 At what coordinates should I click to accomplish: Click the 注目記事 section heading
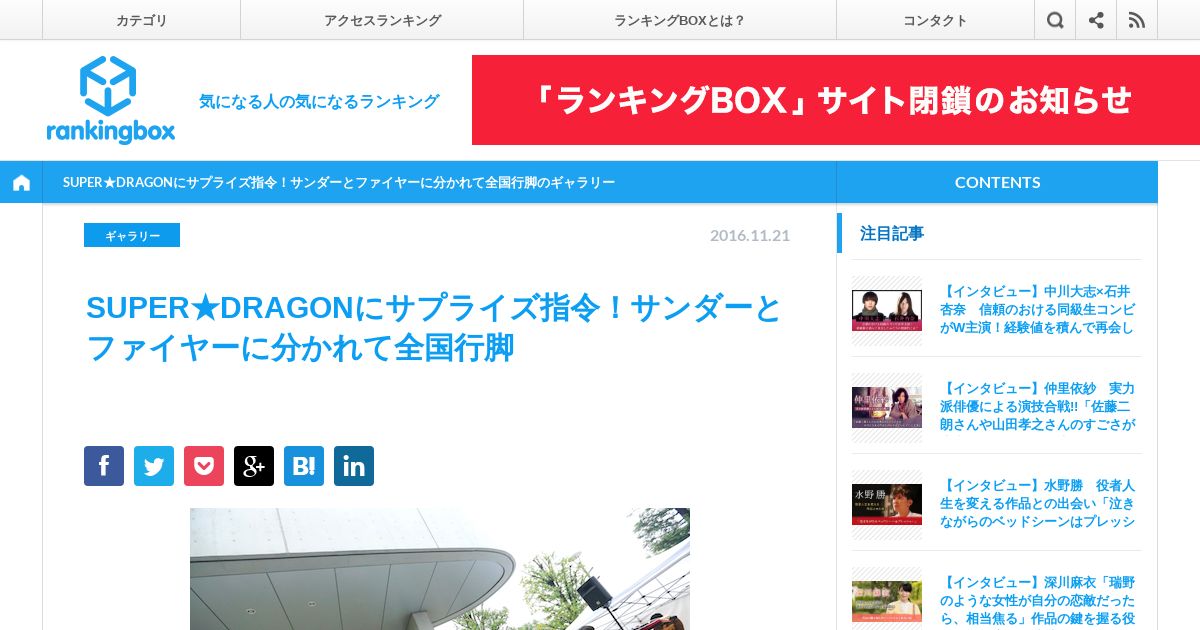click(x=892, y=233)
